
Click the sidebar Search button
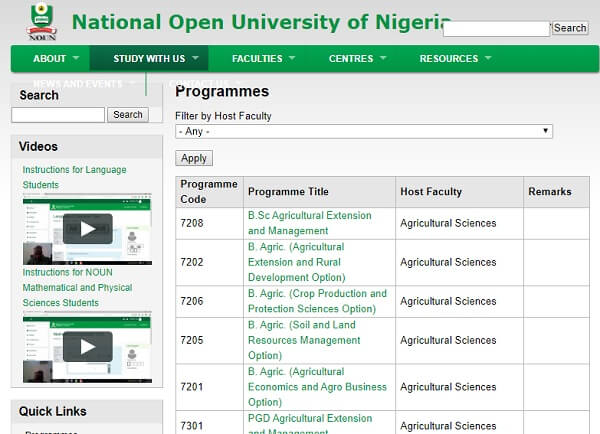coord(128,114)
